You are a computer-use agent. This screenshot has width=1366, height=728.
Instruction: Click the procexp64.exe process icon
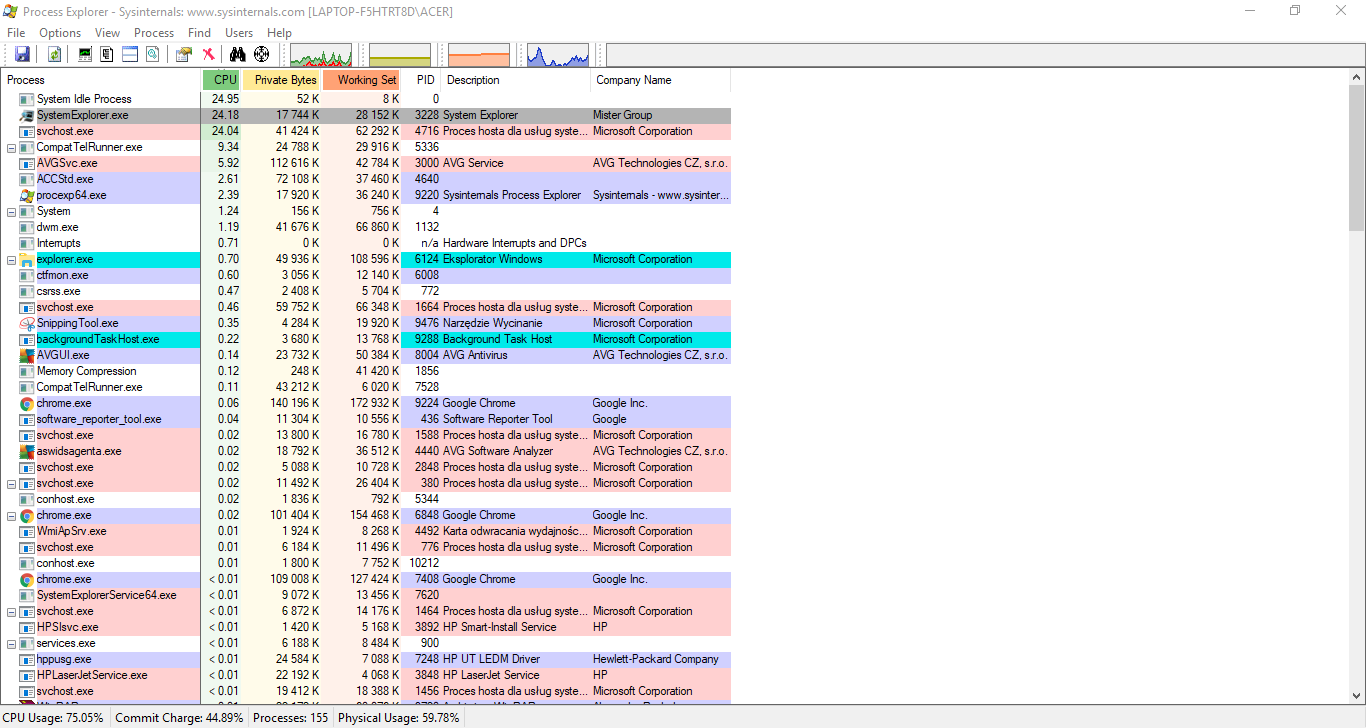[27, 195]
